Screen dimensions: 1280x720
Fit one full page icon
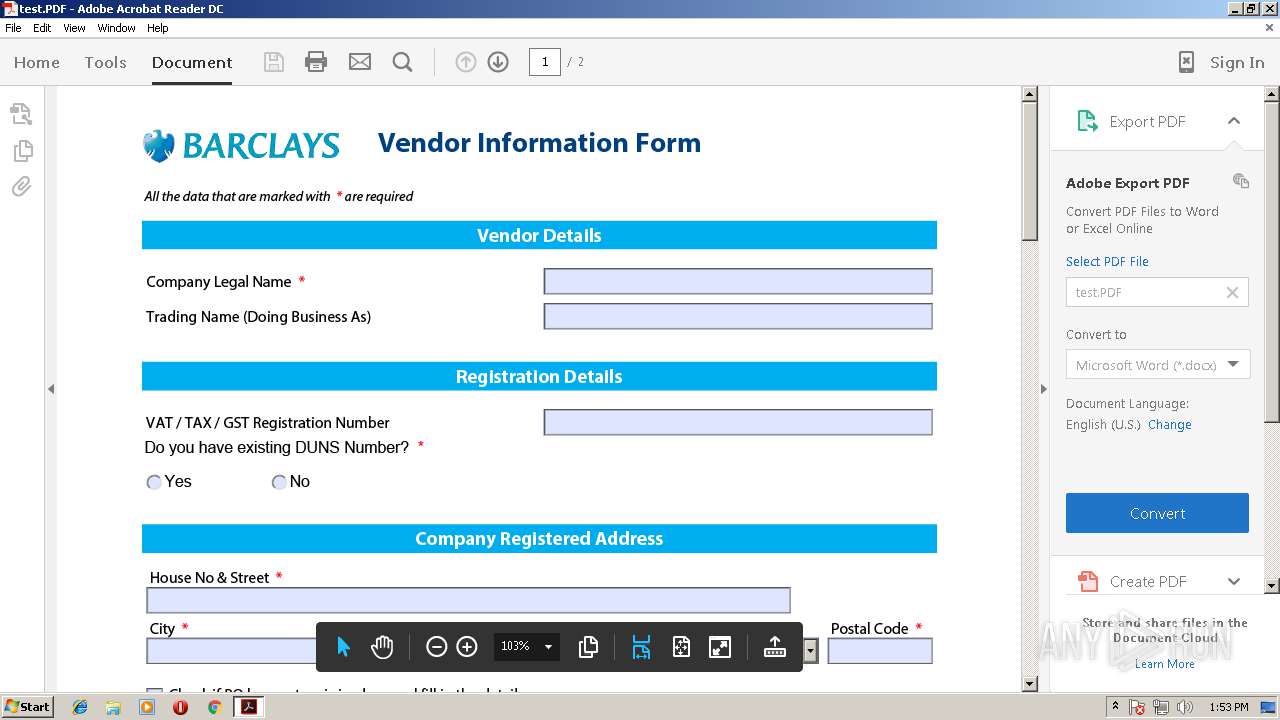pos(681,647)
